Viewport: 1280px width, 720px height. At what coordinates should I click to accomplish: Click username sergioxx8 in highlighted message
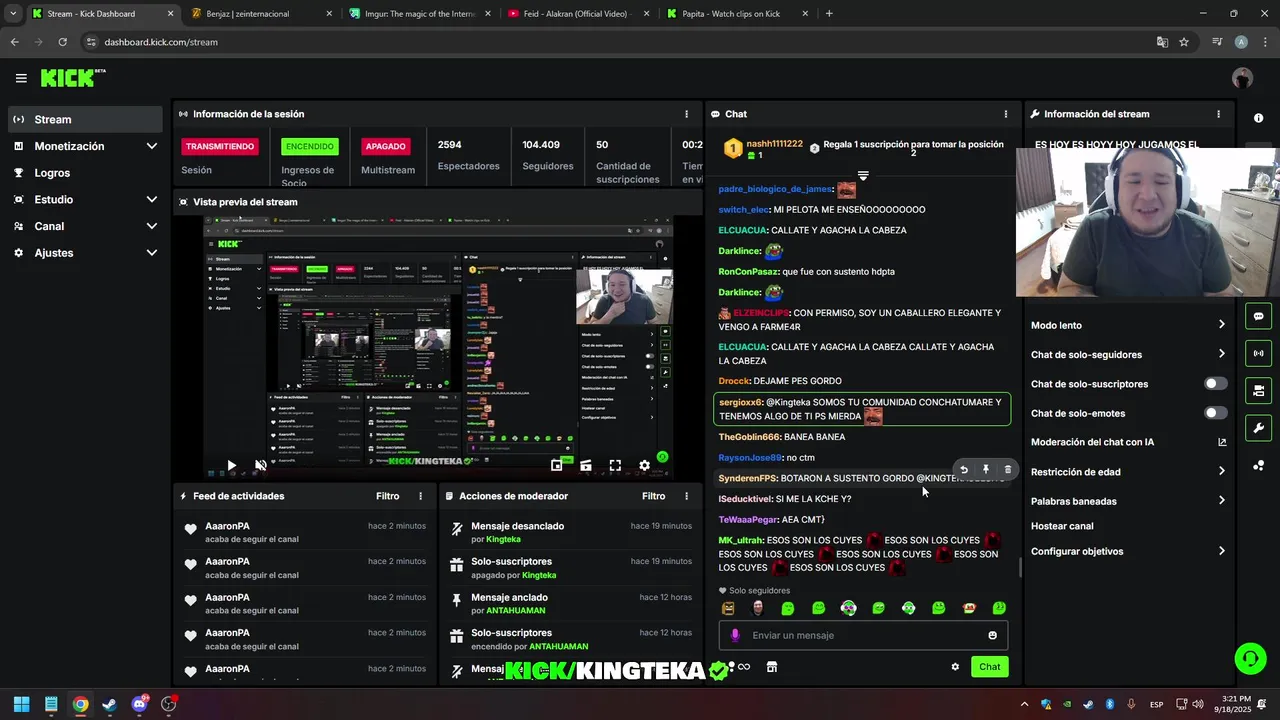pyautogui.click(x=741, y=402)
